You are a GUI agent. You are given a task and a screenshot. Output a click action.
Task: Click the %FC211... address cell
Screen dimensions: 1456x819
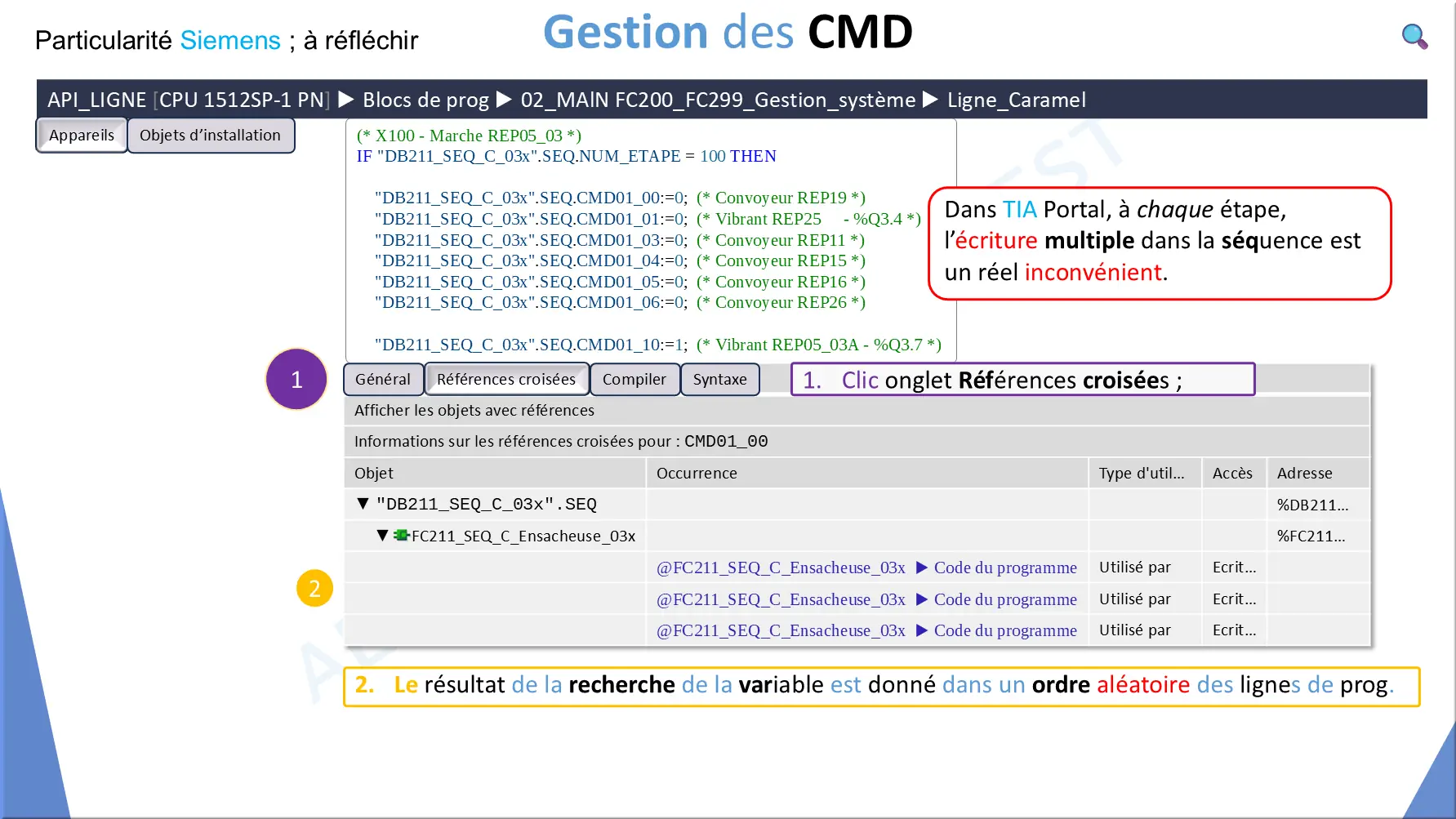1318,536
